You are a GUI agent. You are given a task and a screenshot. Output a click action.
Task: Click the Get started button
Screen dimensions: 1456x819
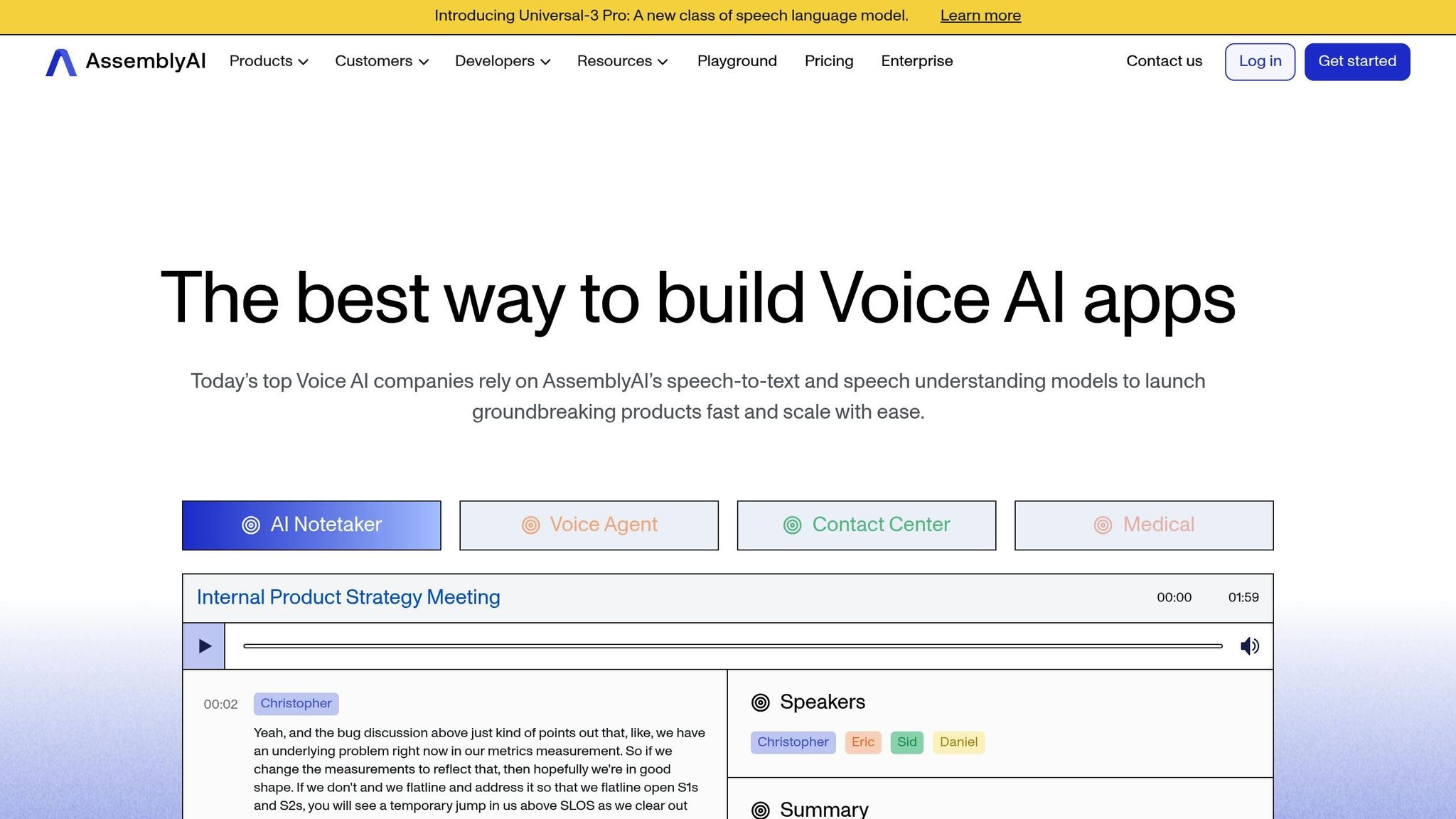pyautogui.click(x=1356, y=61)
